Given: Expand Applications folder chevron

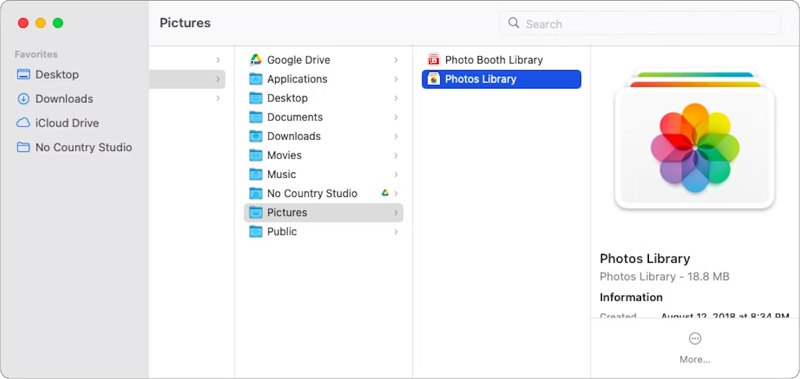Looking at the screenshot, I should click(x=396, y=79).
